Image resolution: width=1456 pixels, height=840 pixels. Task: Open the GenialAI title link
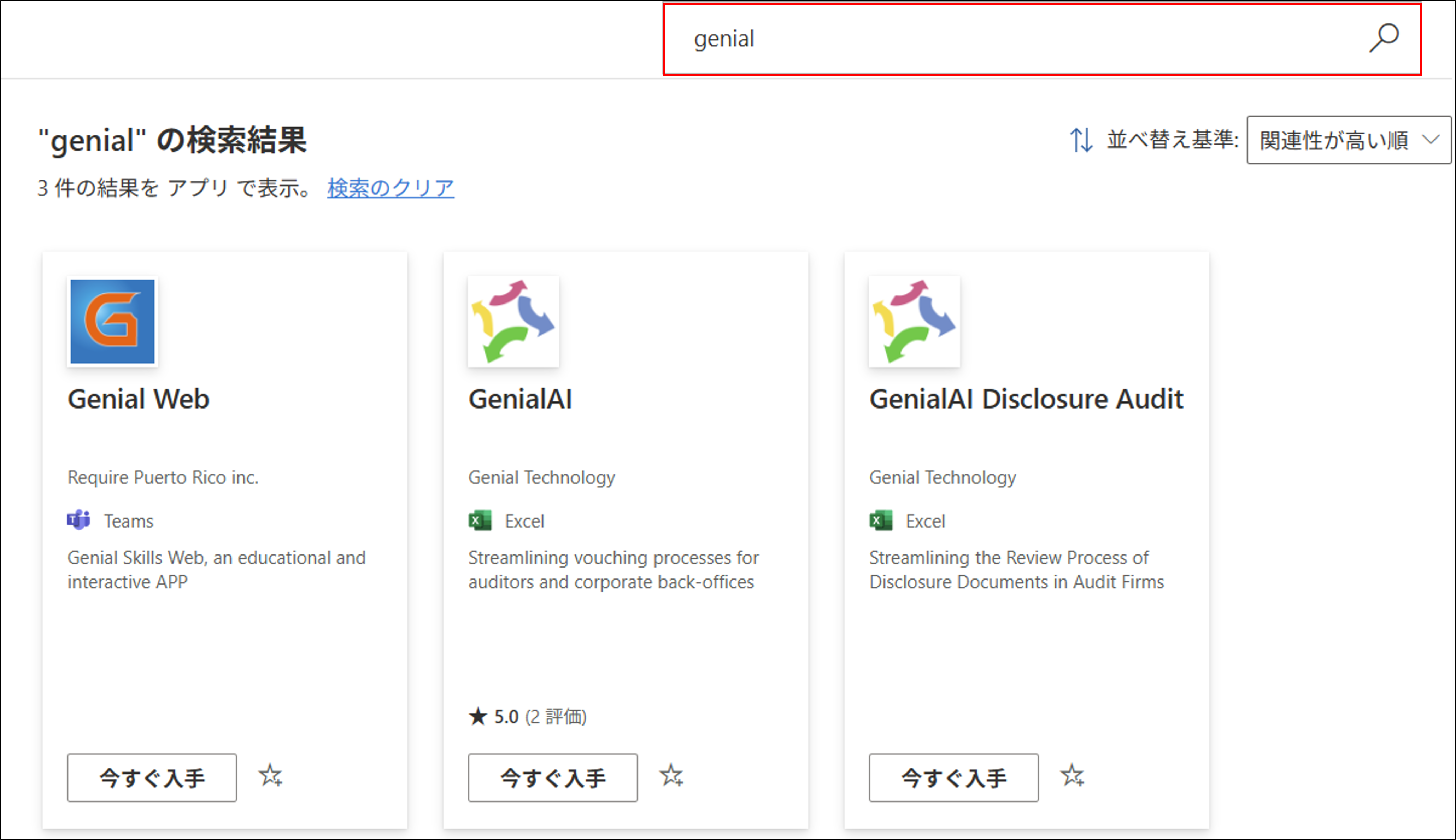[x=520, y=399]
